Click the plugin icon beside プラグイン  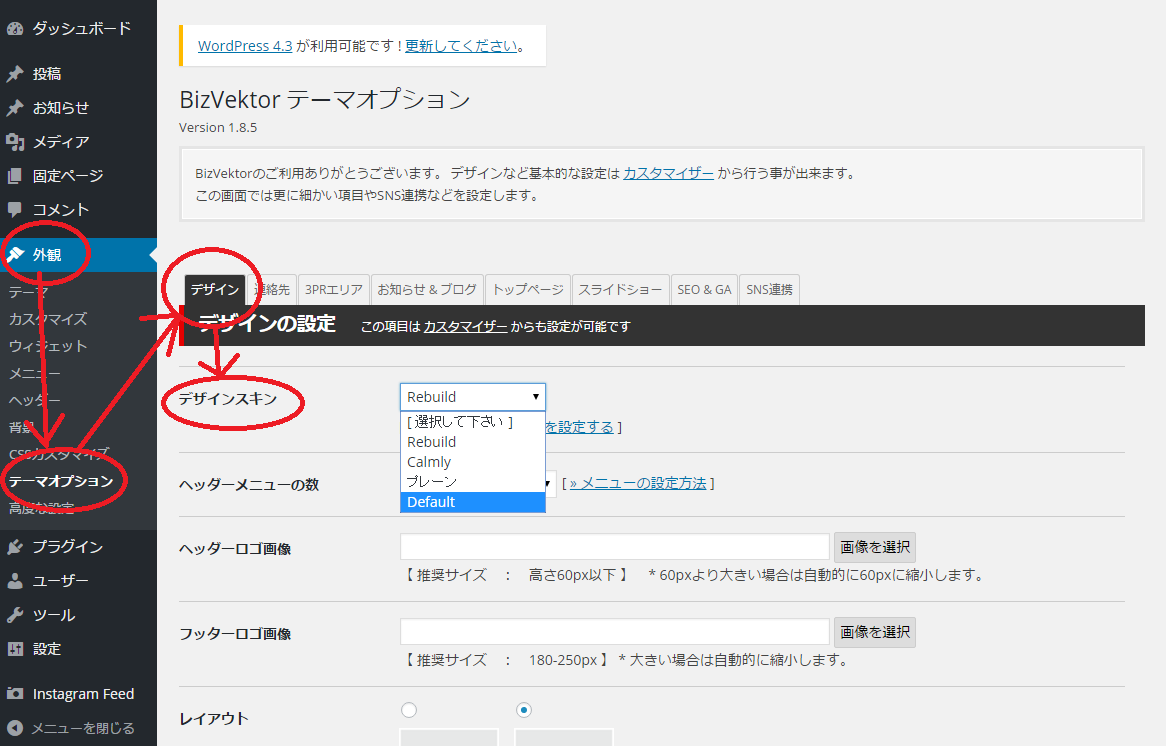[15, 547]
